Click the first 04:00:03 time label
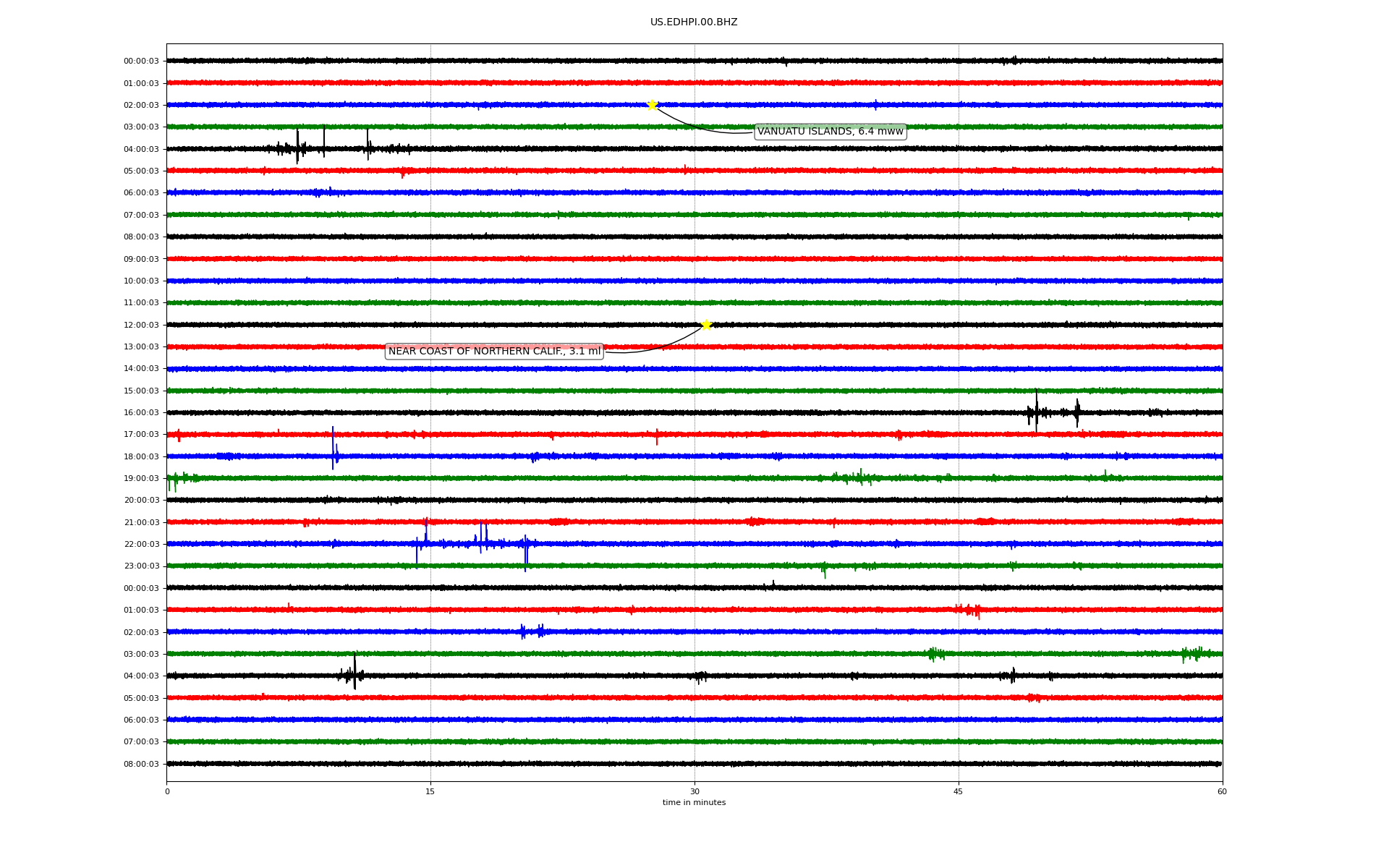 coord(141,149)
